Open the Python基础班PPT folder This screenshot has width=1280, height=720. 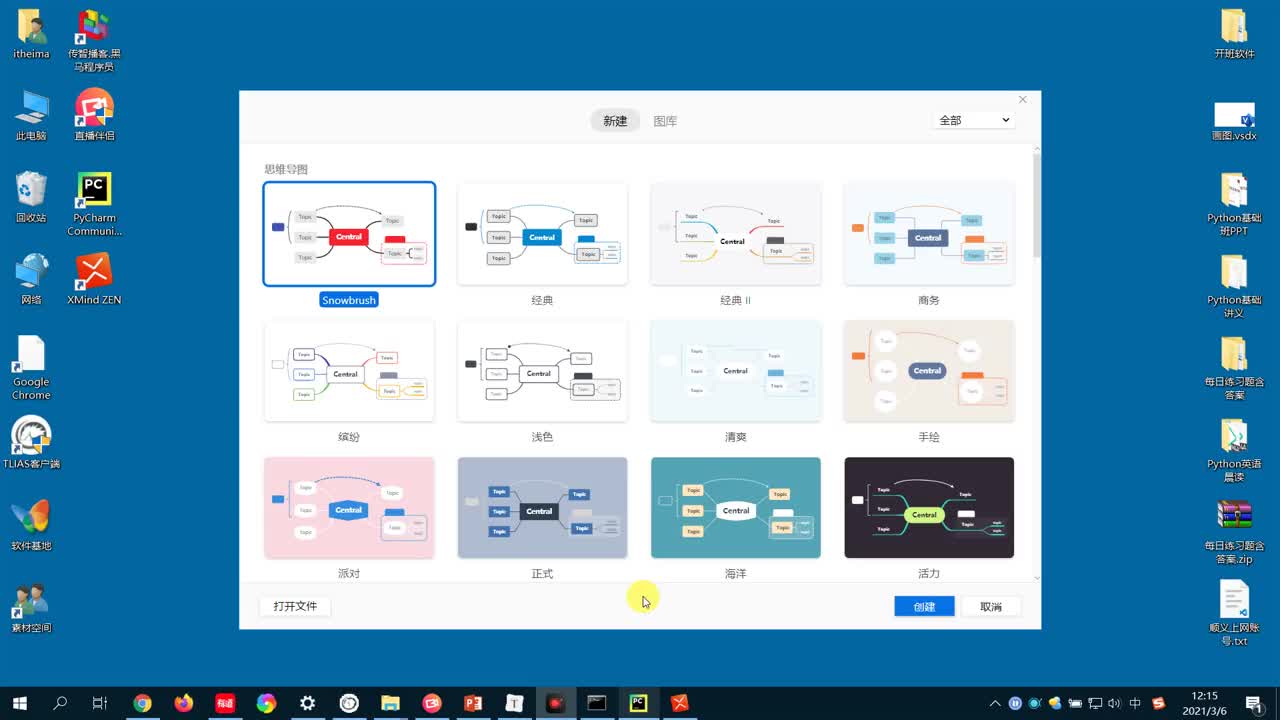(1234, 204)
